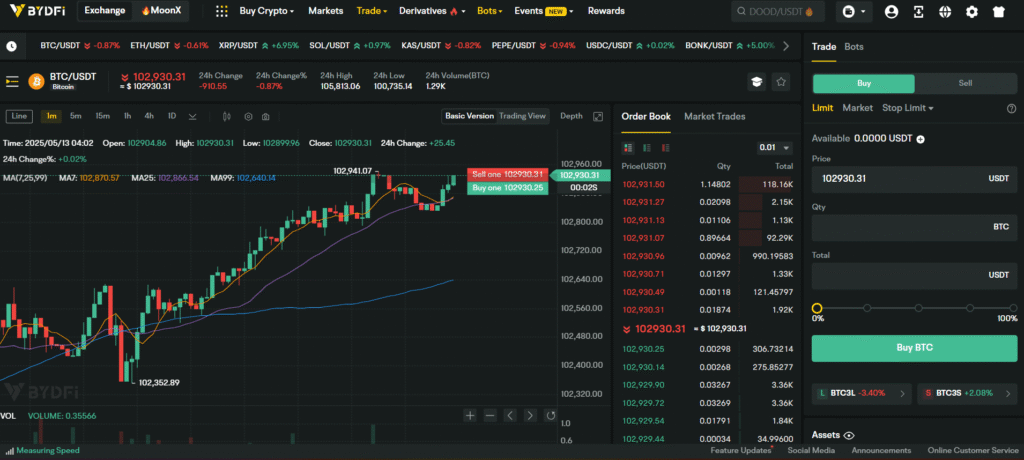This screenshot has height=460, width=1024.
Task: Take a chart snapshot camera icon
Action: click(x=266, y=117)
